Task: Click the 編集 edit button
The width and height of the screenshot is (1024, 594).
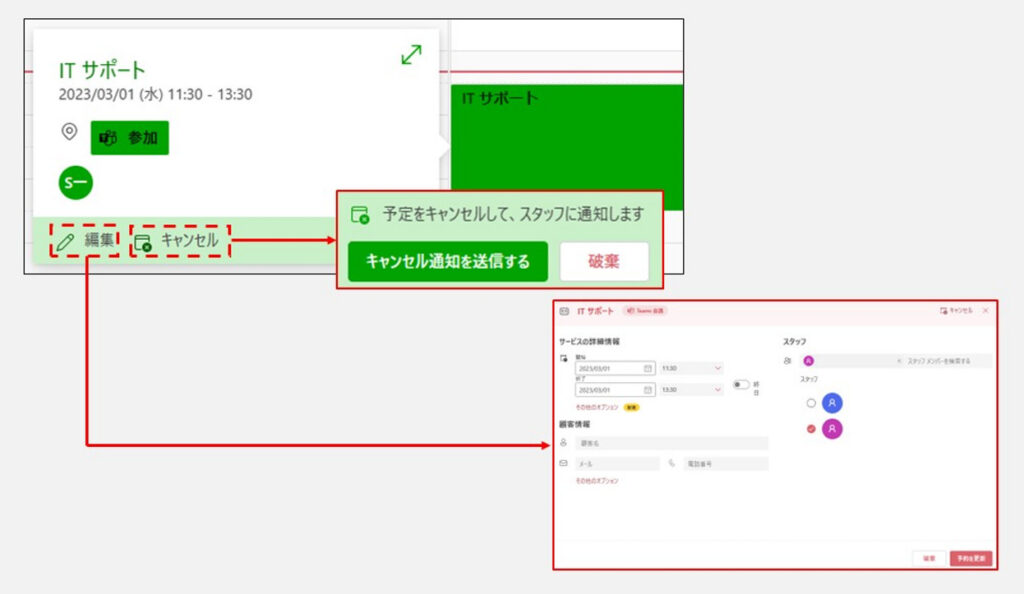Action: [85, 240]
